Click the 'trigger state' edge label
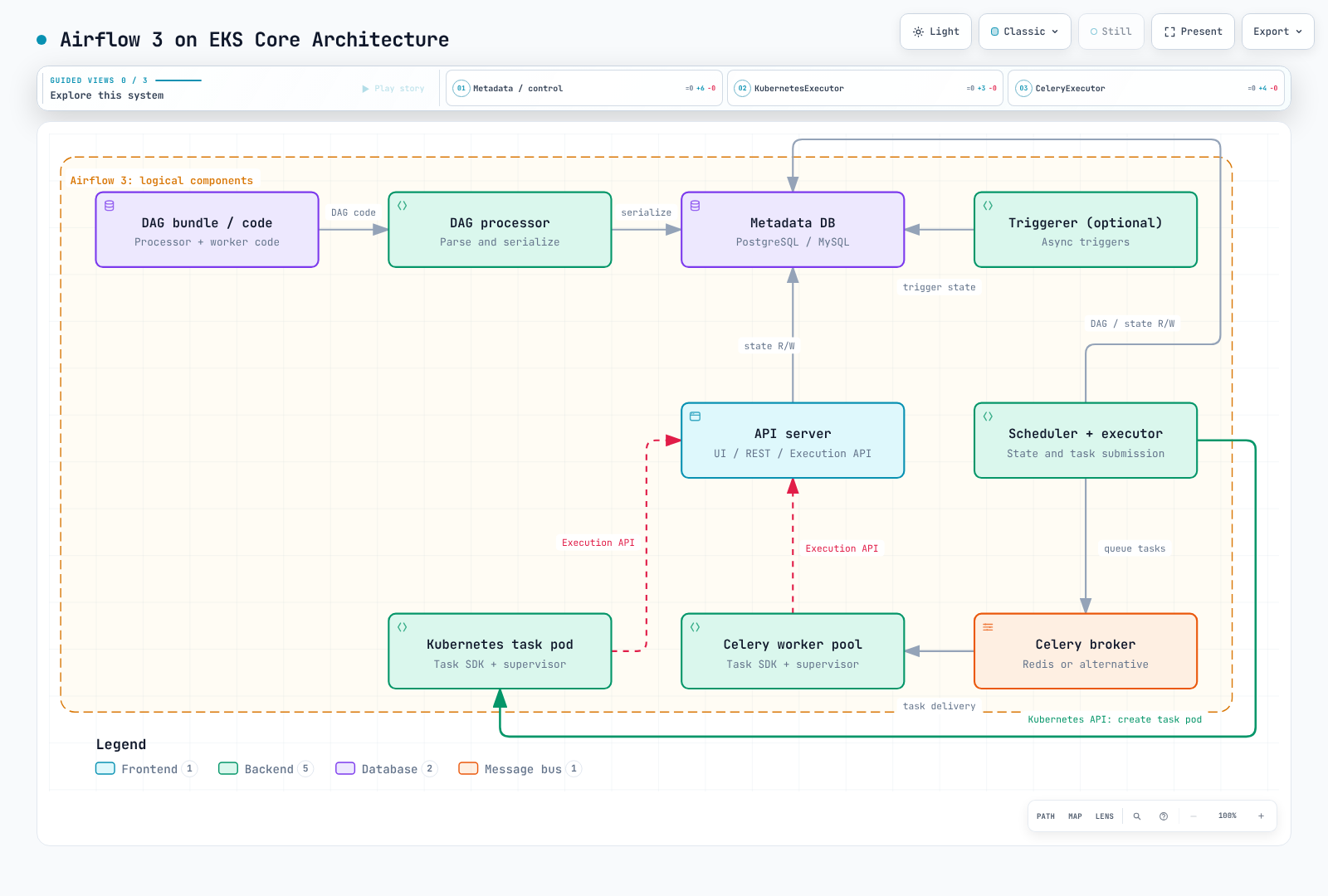Viewport: 1328px width, 896px height. (940, 287)
